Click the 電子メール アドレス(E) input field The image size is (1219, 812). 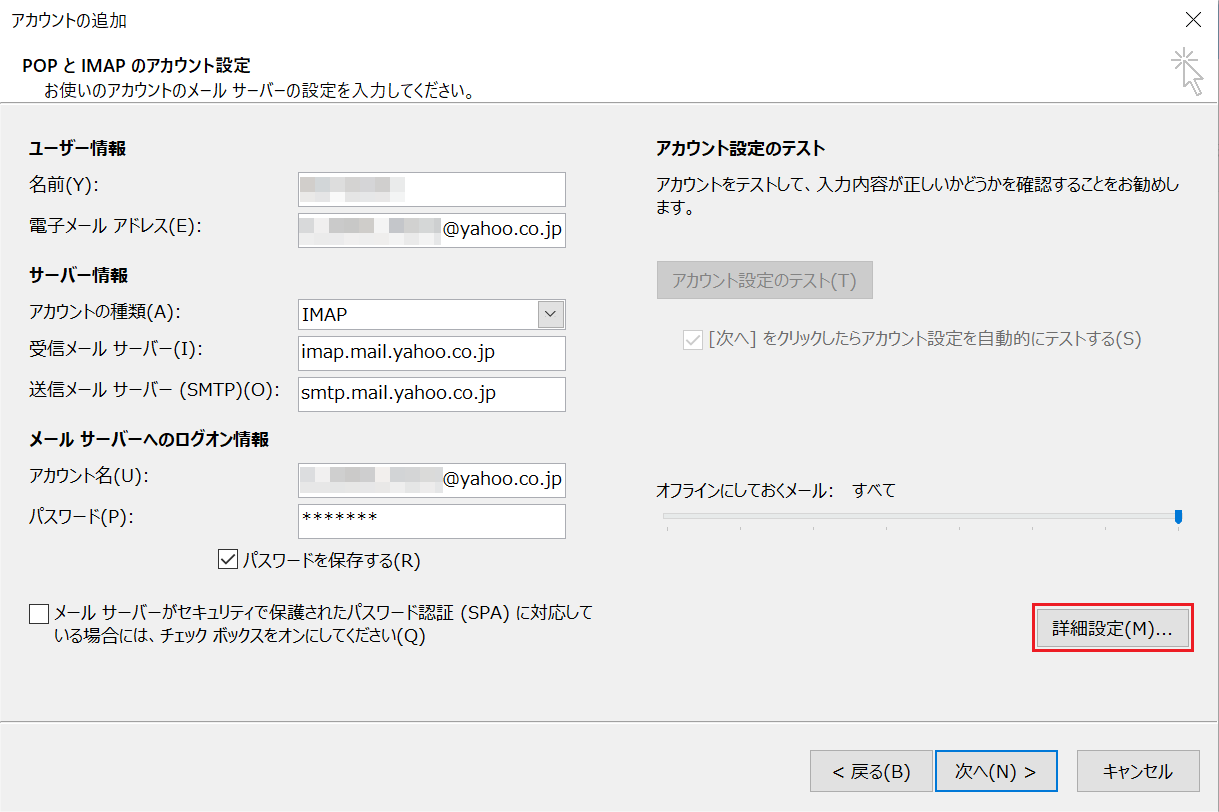432,229
